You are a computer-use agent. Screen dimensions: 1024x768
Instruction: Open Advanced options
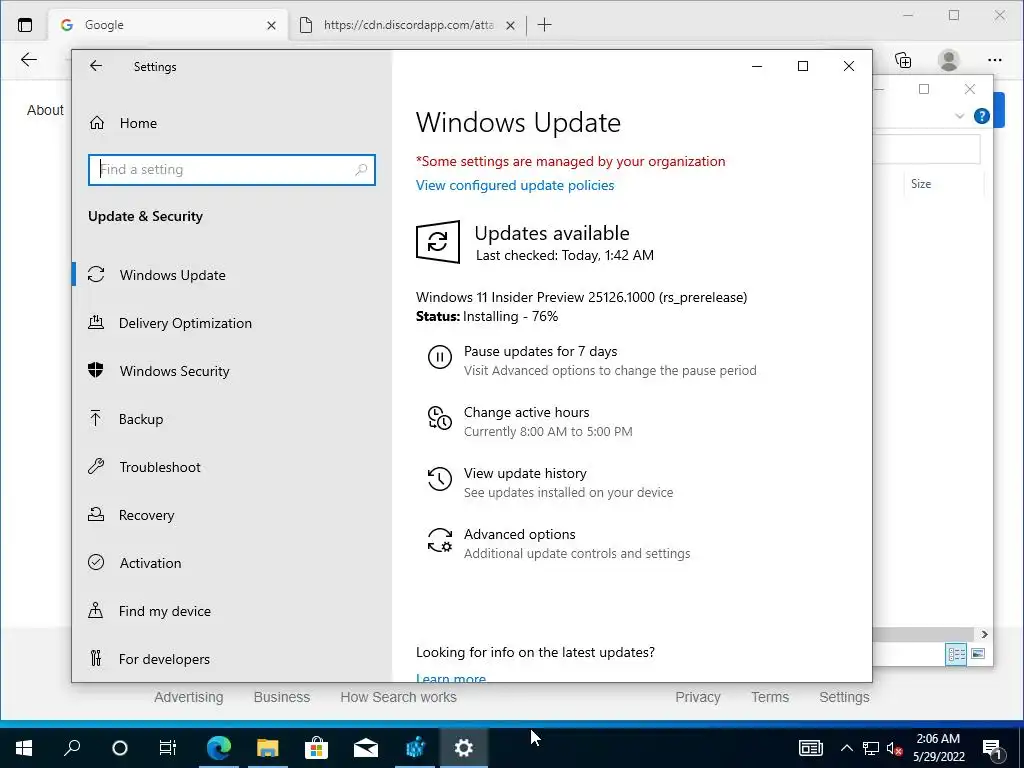(519, 534)
